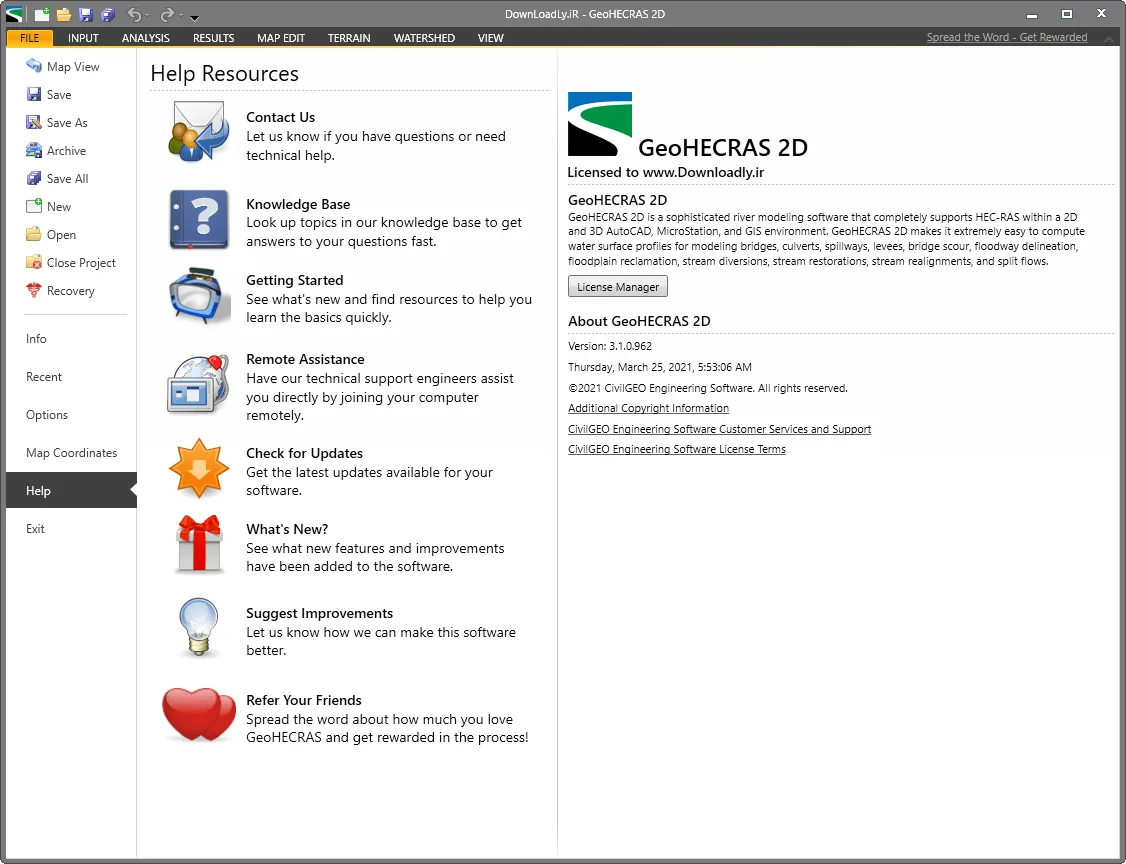Click Save in the file sidebar
The width and height of the screenshot is (1126, 864).
[x=49, y=95]
